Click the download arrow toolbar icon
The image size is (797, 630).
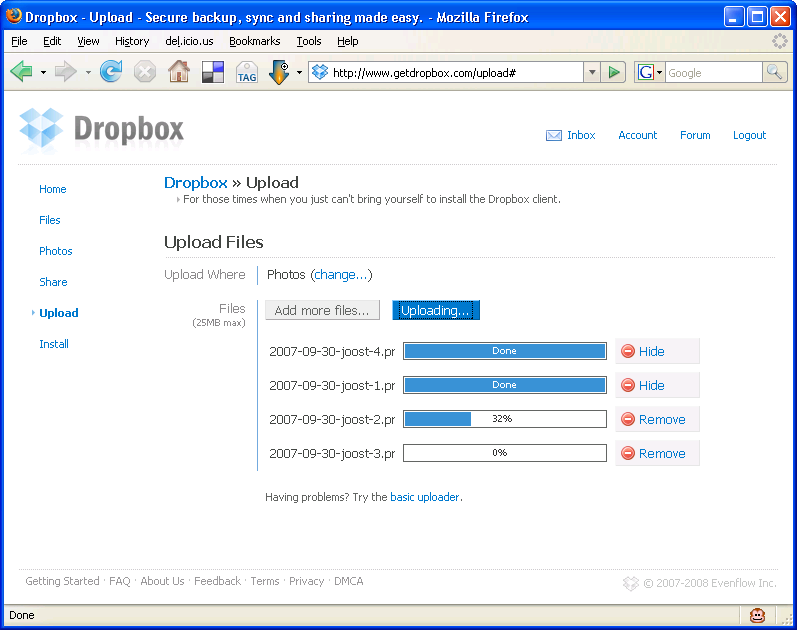tap(279, 72)
